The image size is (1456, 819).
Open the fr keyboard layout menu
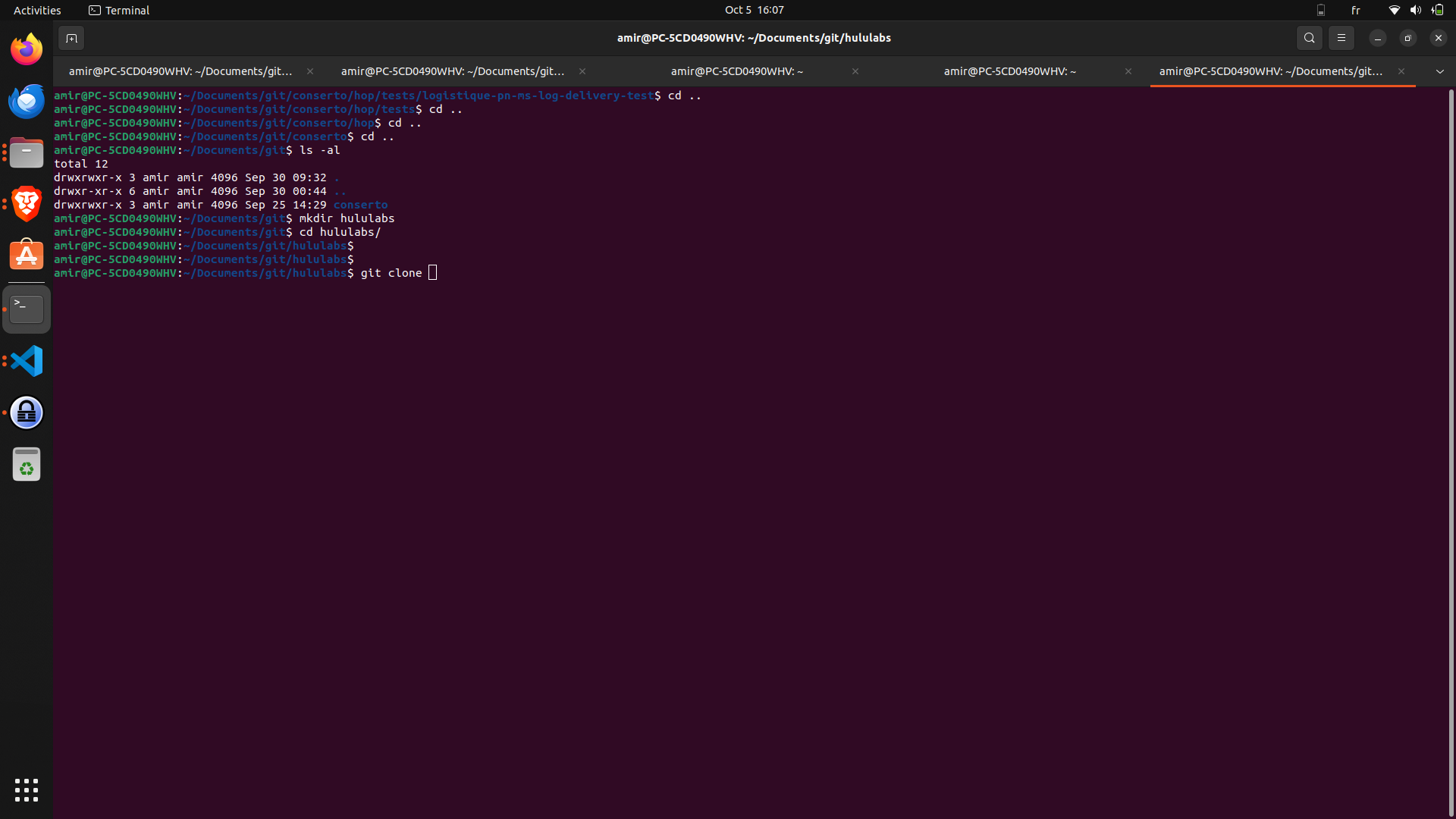coord(1355,10)
